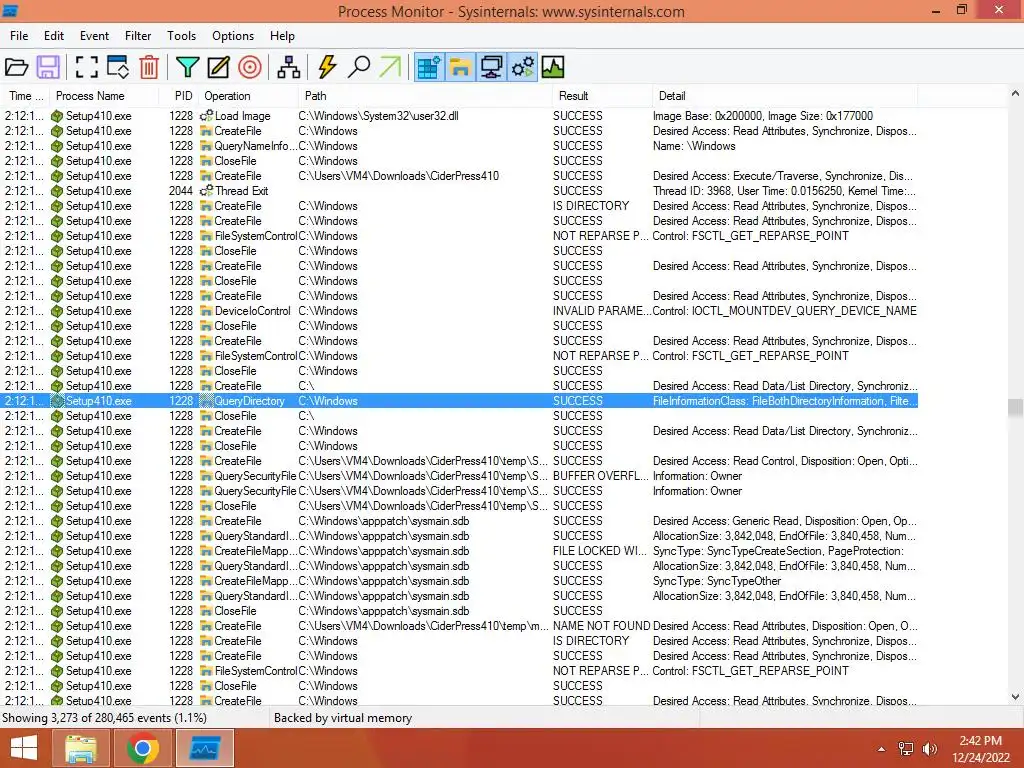1024x768 pixels.
Task: Select the Load Image user32.dll row
Action: 460,116
